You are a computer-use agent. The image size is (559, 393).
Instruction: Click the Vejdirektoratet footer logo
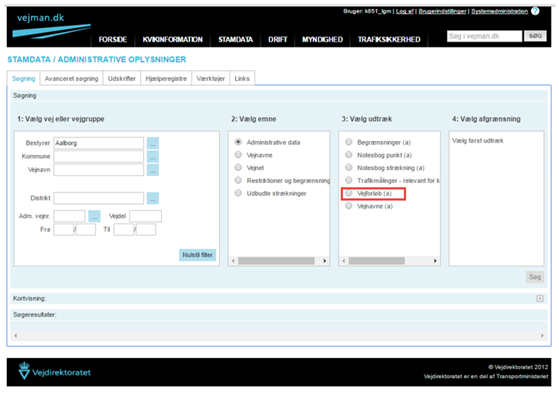click(55, 371)
